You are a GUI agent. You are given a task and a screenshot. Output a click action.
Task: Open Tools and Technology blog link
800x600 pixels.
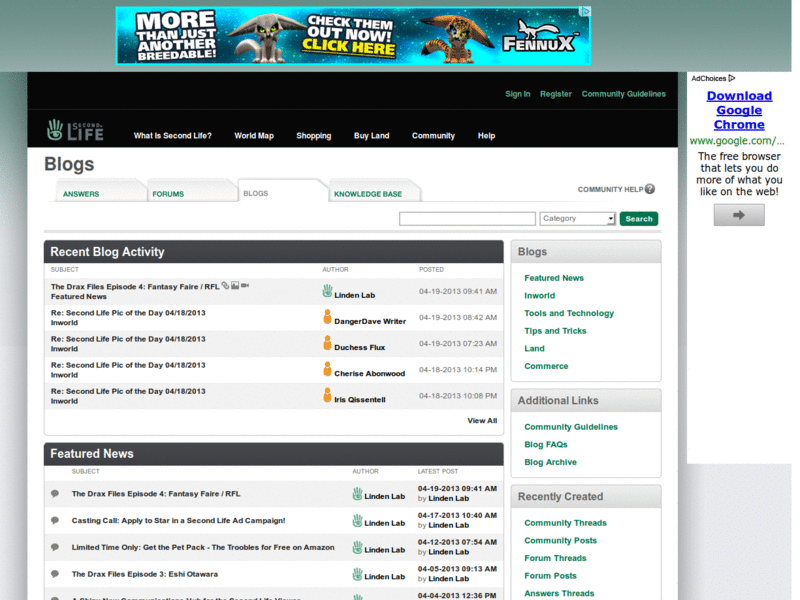[x=569, y=313]
